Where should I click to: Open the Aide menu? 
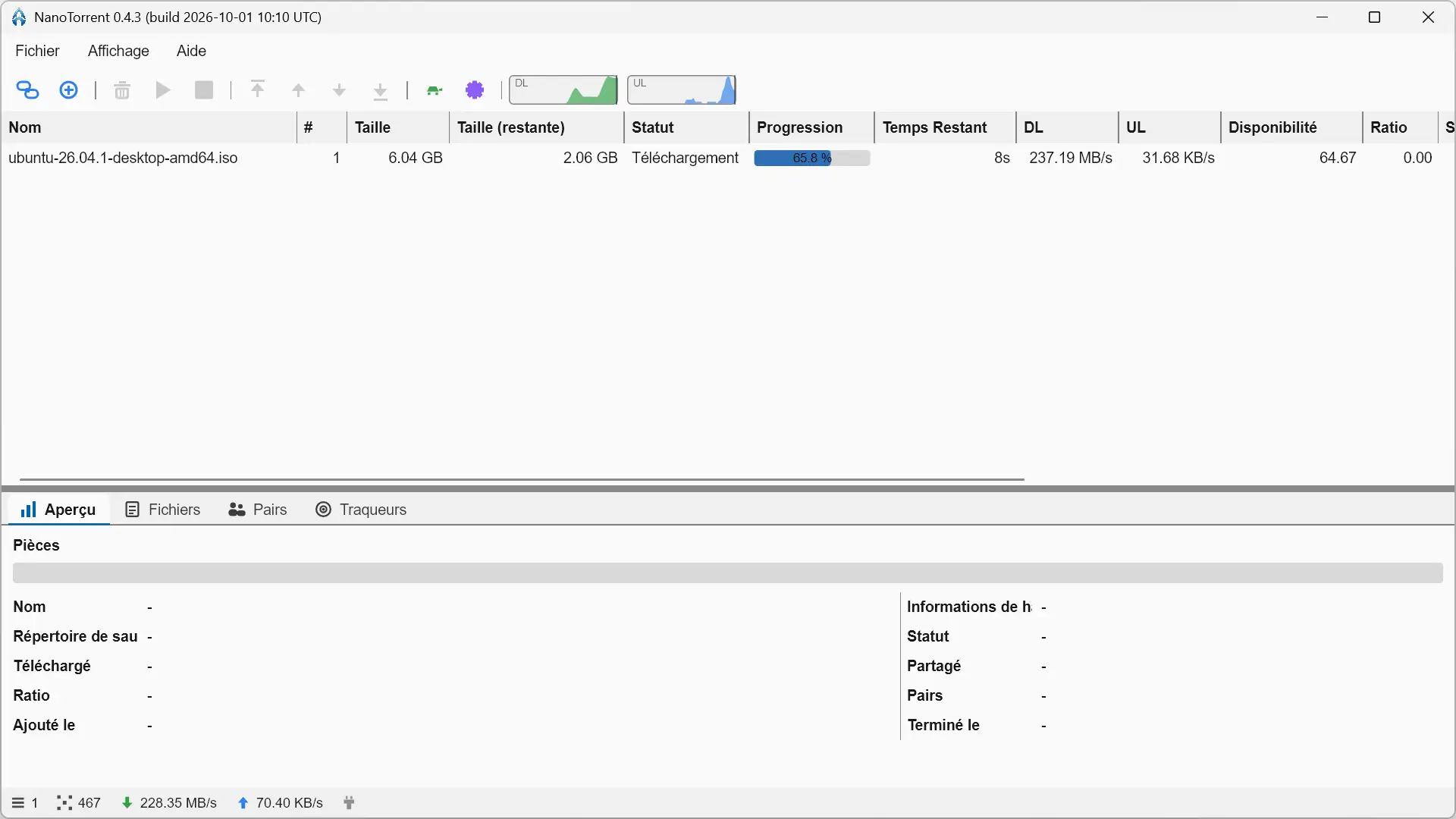[191, 51]
